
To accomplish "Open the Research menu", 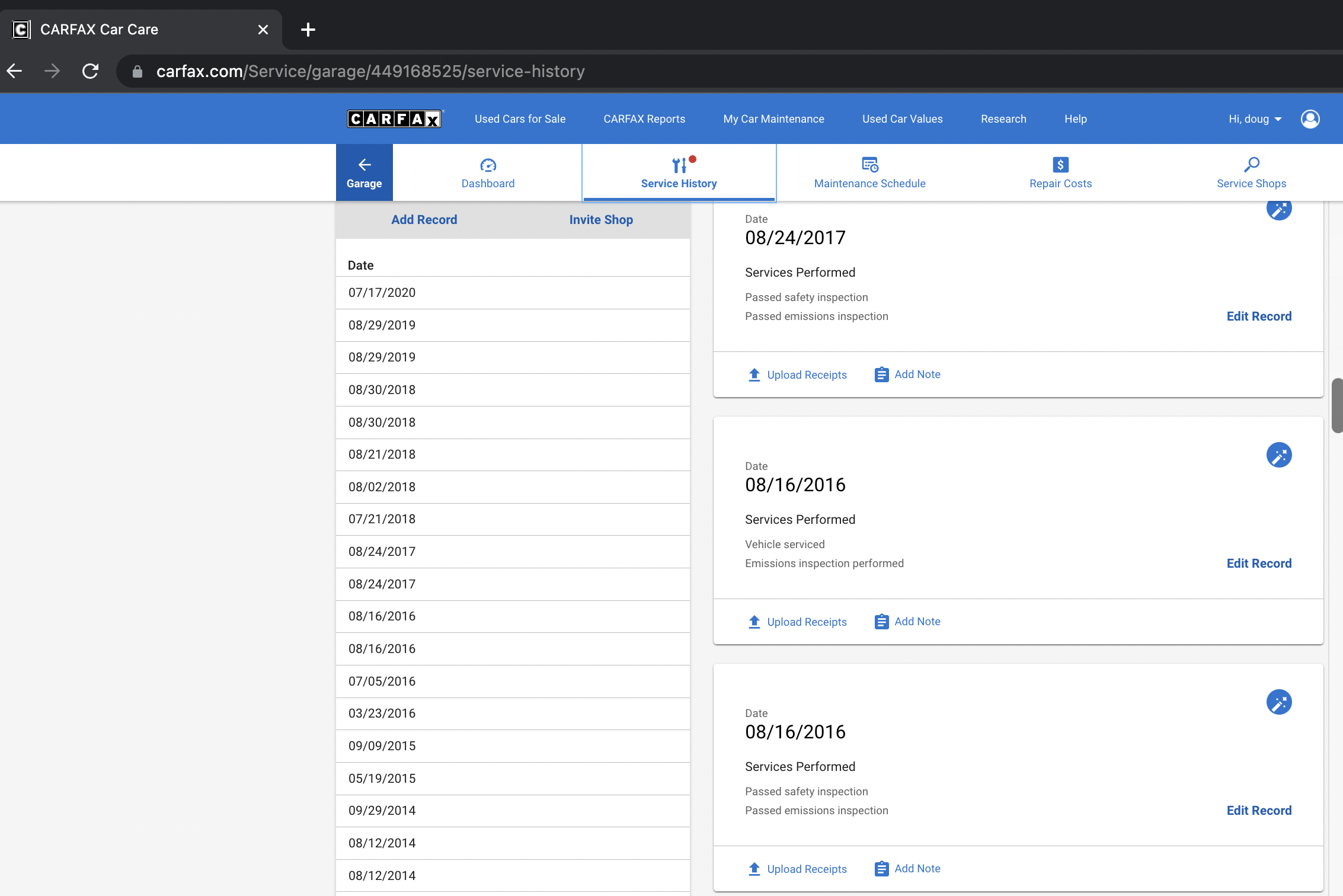I will pos(1003,119).
